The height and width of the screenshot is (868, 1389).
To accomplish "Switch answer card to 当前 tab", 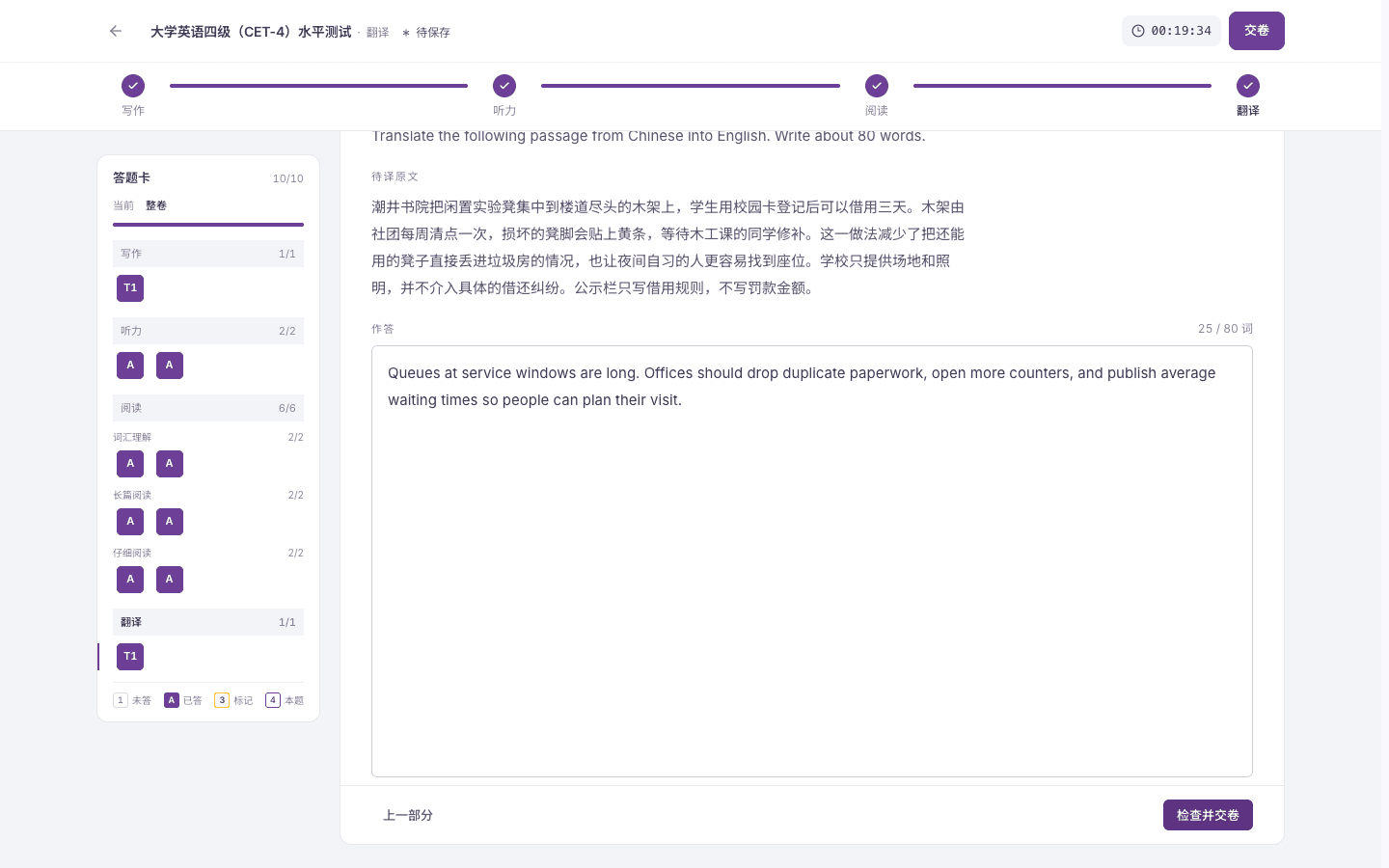I will tap(123, 205).
